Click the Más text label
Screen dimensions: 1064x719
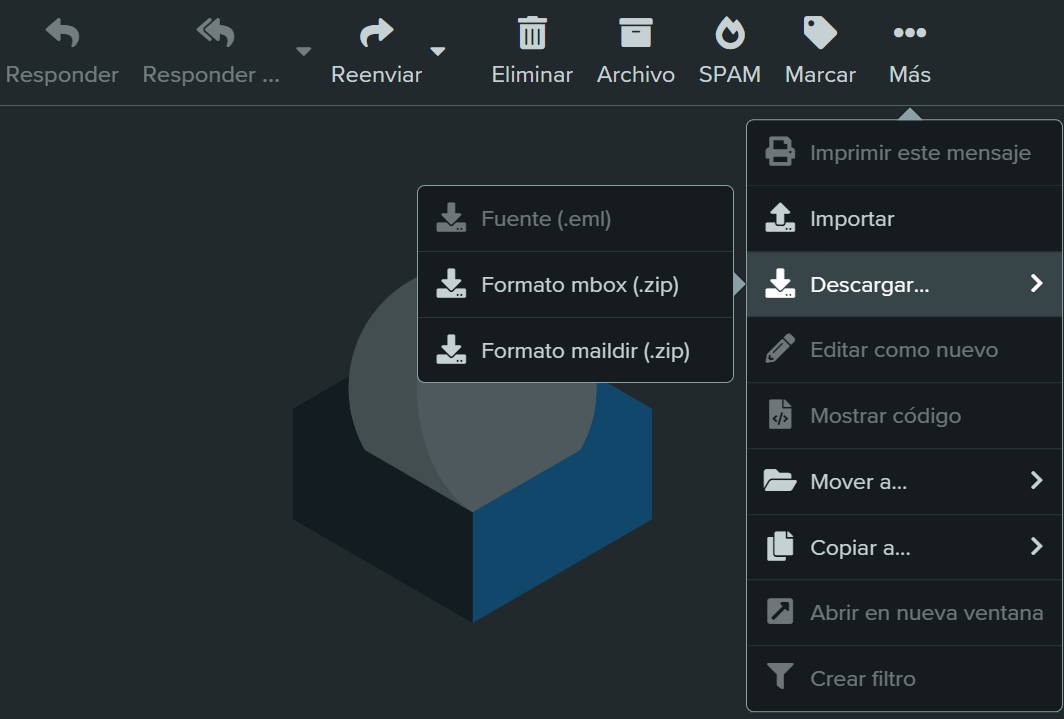coord(910,74)
